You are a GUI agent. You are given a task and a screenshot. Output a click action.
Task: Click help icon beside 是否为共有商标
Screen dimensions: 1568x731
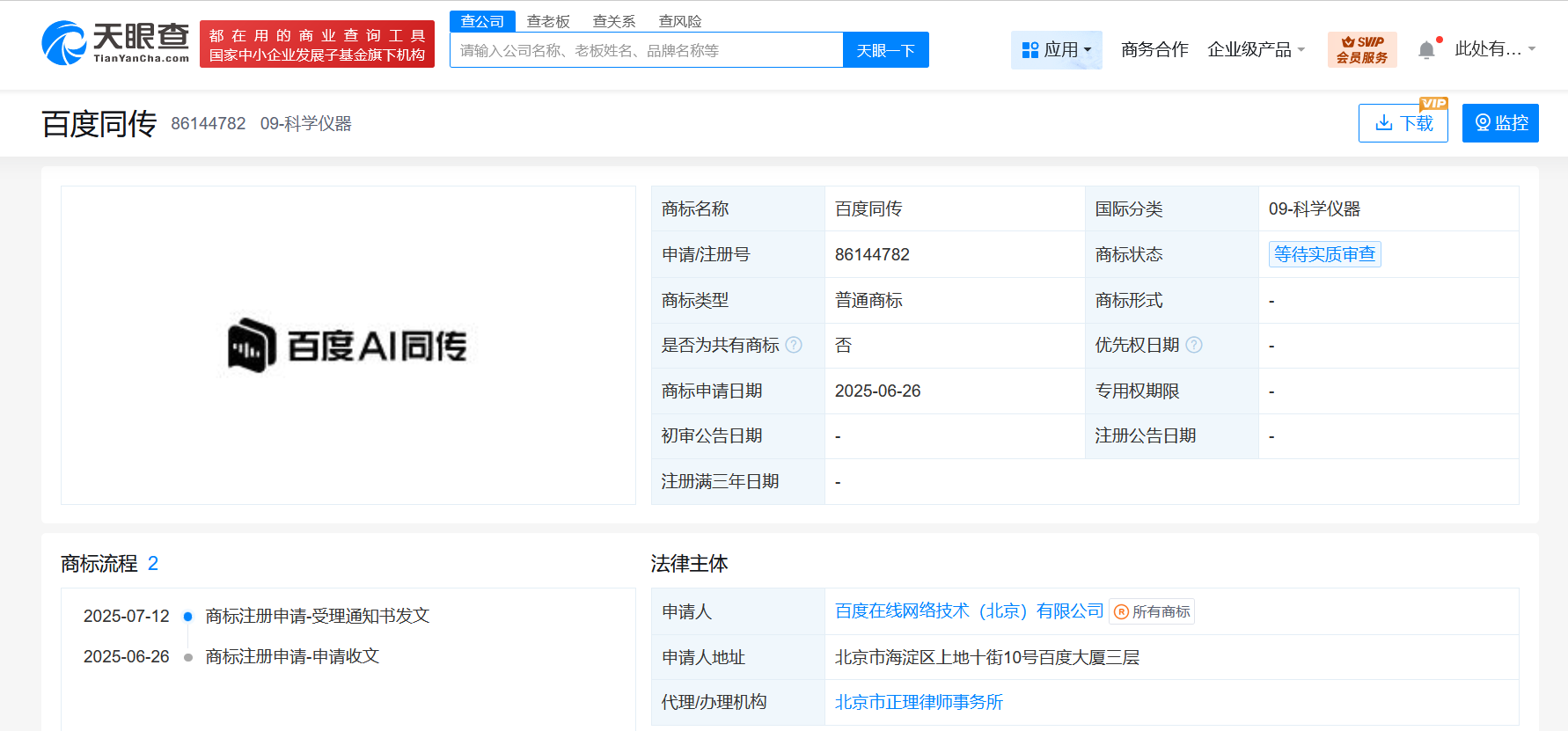pyautogui.click(x=794, y=345)
